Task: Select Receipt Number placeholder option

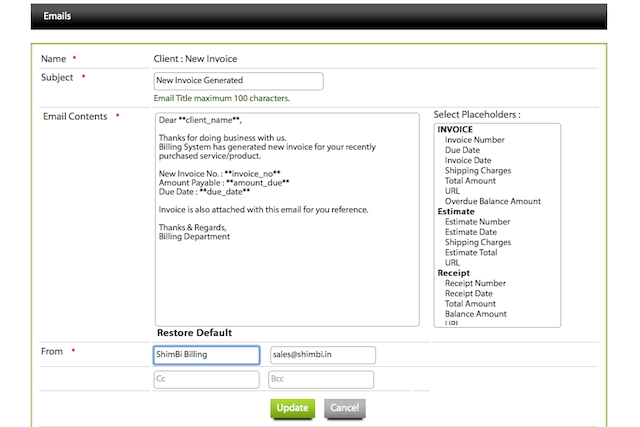Action: (x=475, y=283)
